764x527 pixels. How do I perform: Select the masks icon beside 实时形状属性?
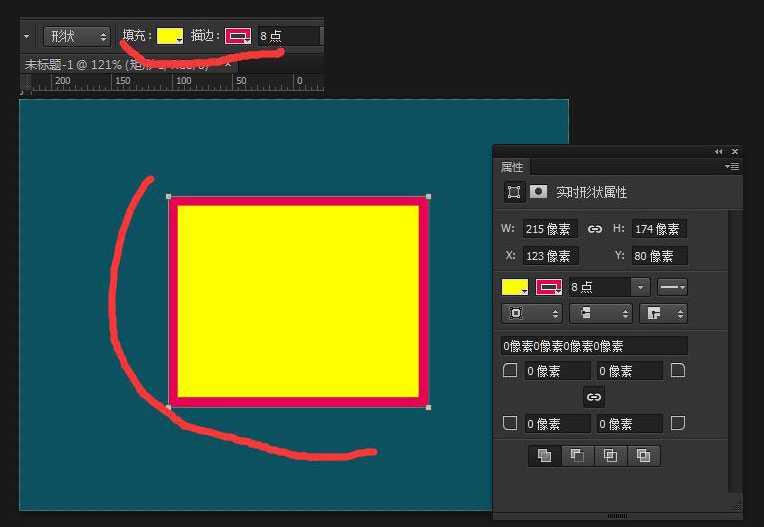(x=538, y=191)
